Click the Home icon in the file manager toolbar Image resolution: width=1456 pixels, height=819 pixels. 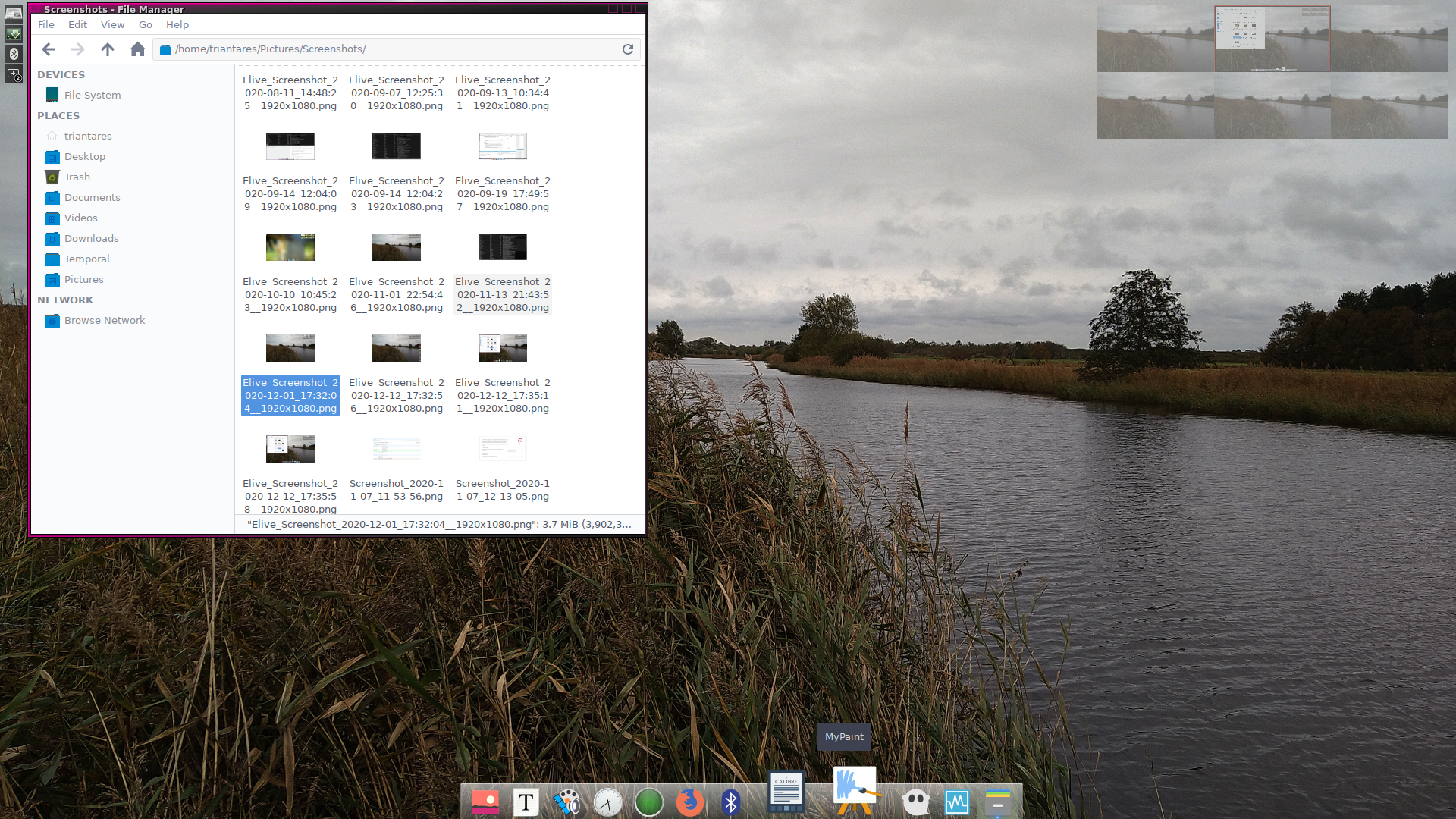tap(137, 49)
